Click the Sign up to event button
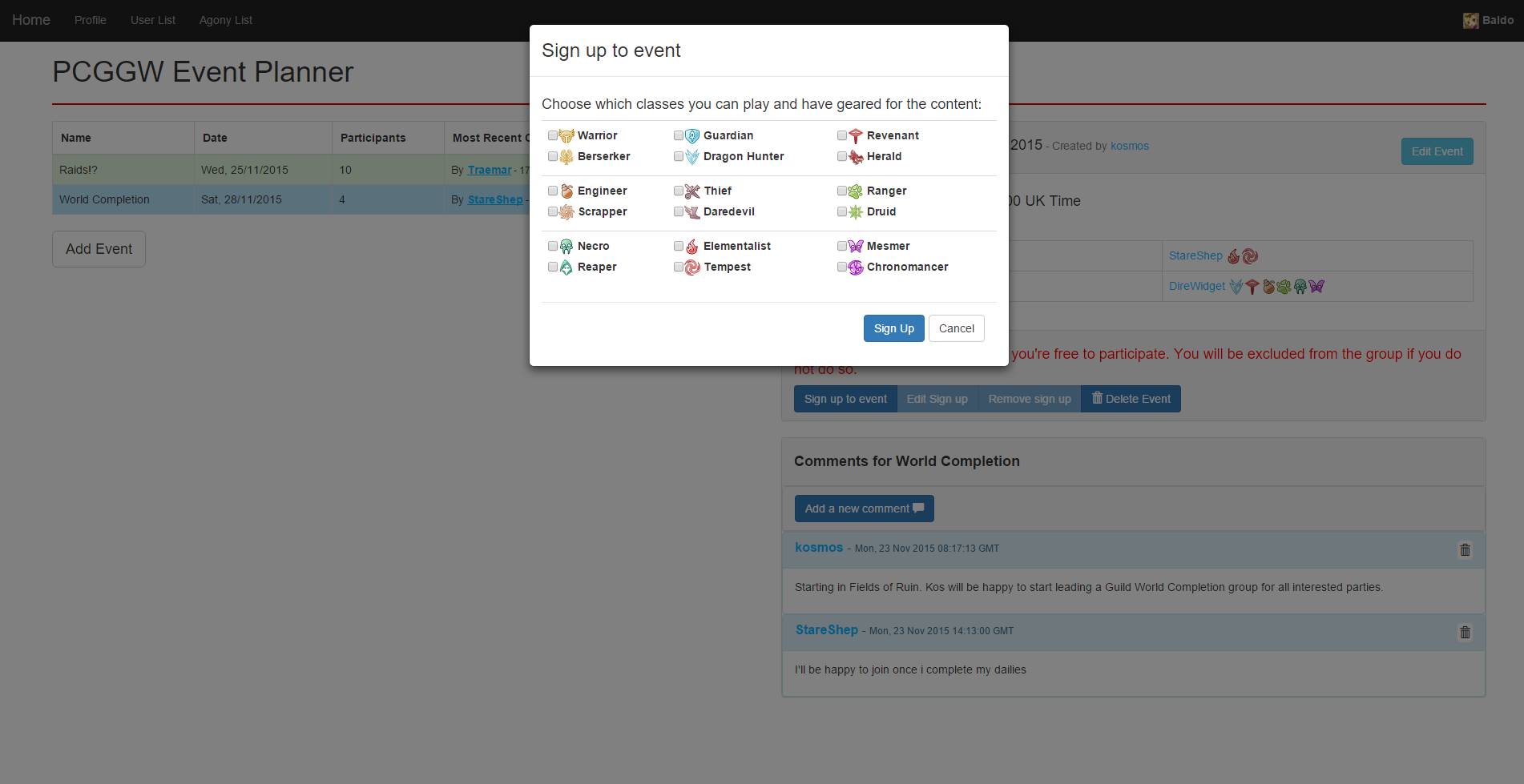1524x784 pixels. (x=845, y=399)
